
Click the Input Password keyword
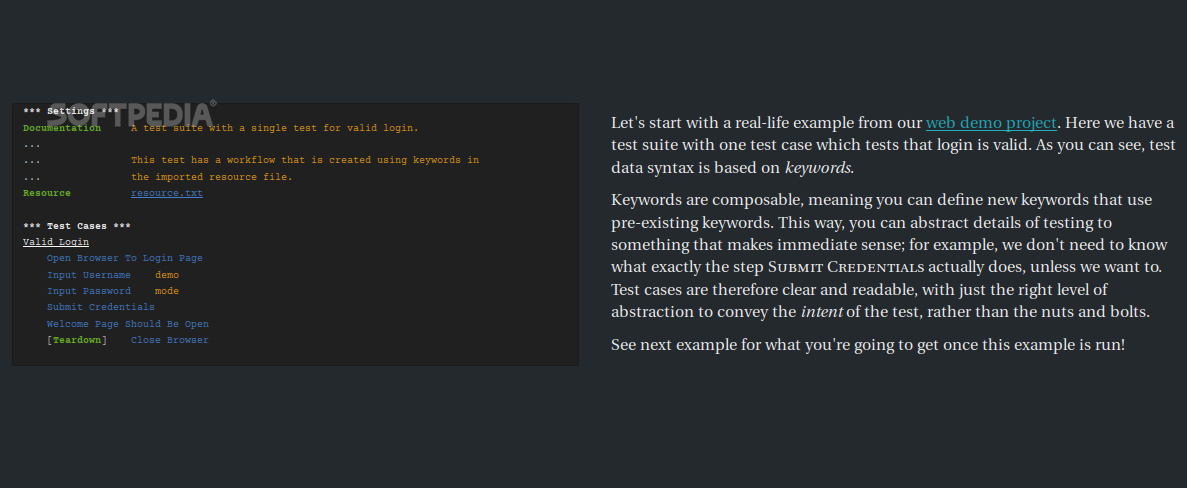[x=89, y=291]
